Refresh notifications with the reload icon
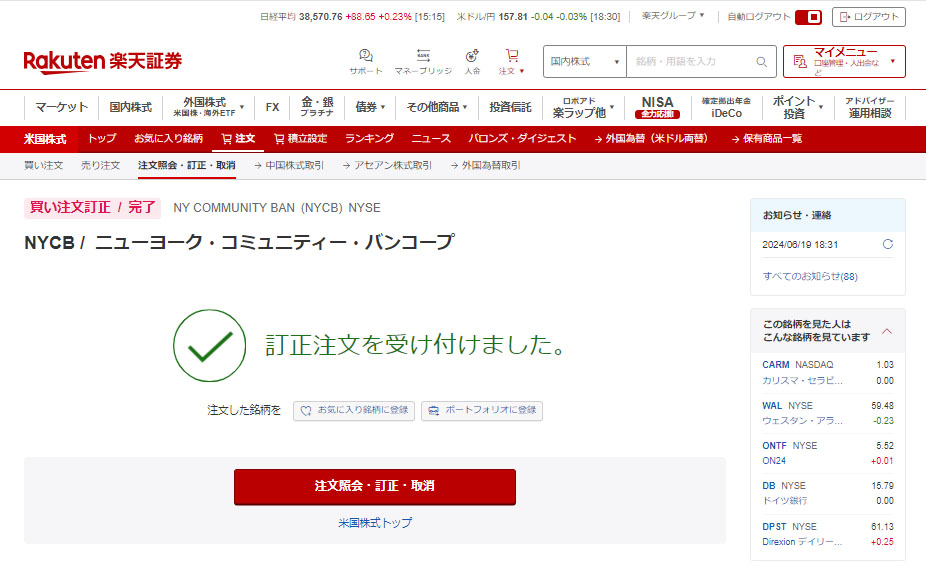 click(887, 244)
